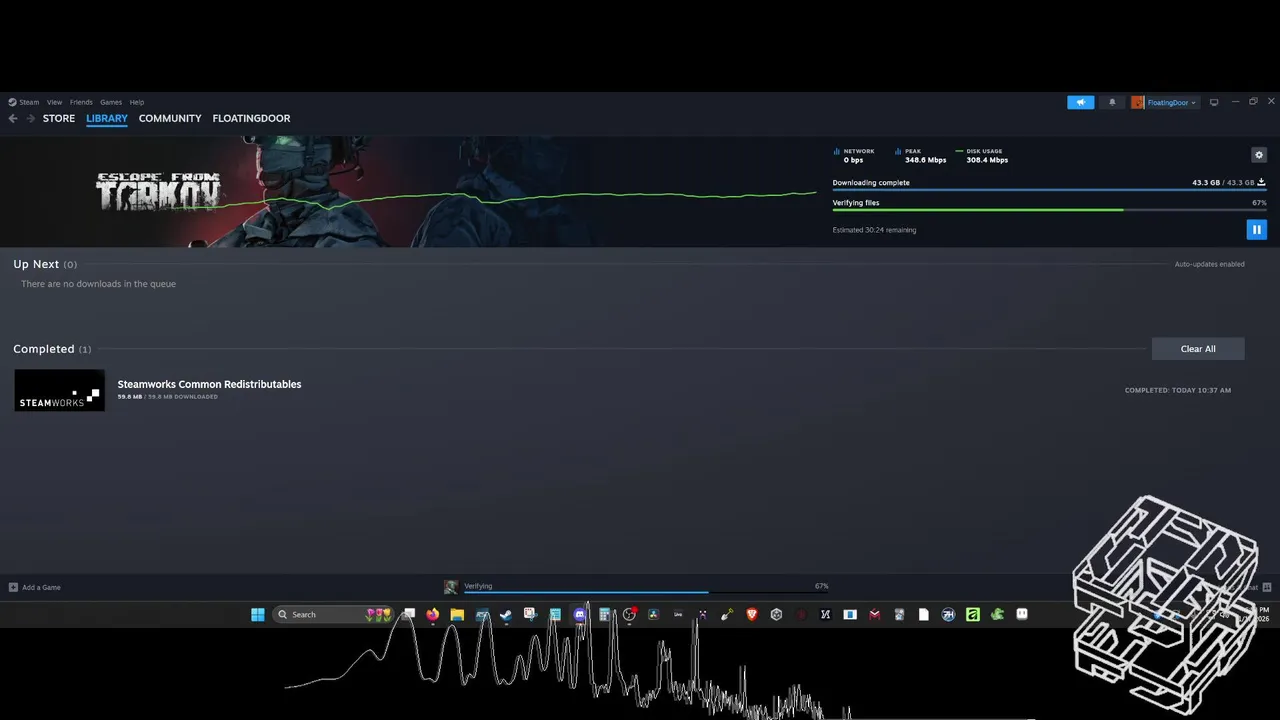Click the green Verifying files progress bar

click(x=1050, y=210)
